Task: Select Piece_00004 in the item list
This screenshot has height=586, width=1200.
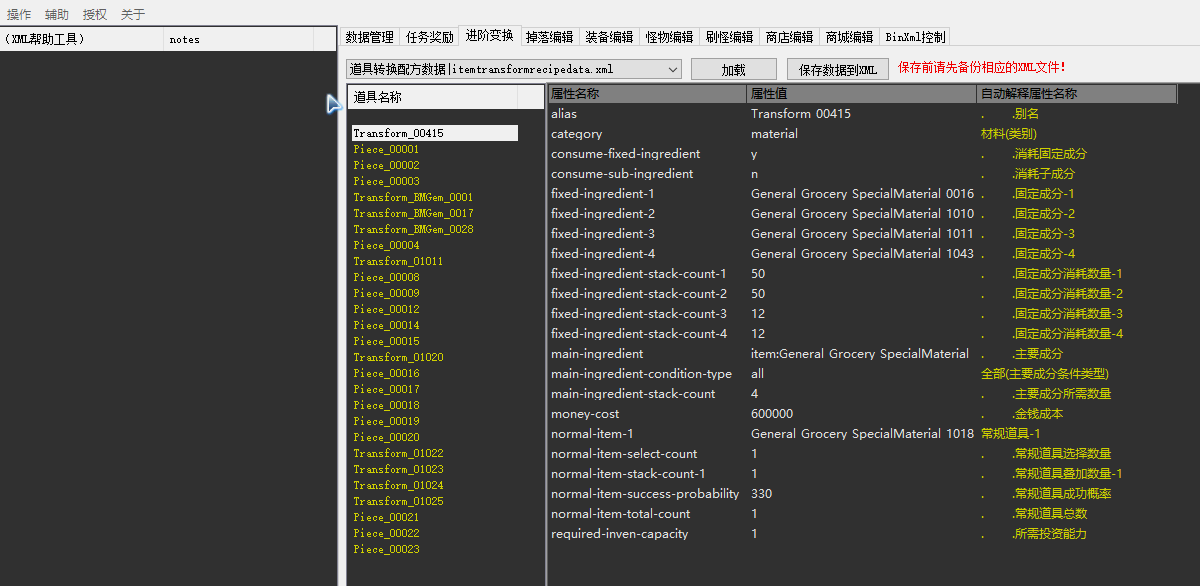Action: pyautogui.click(x=386, y=245)
